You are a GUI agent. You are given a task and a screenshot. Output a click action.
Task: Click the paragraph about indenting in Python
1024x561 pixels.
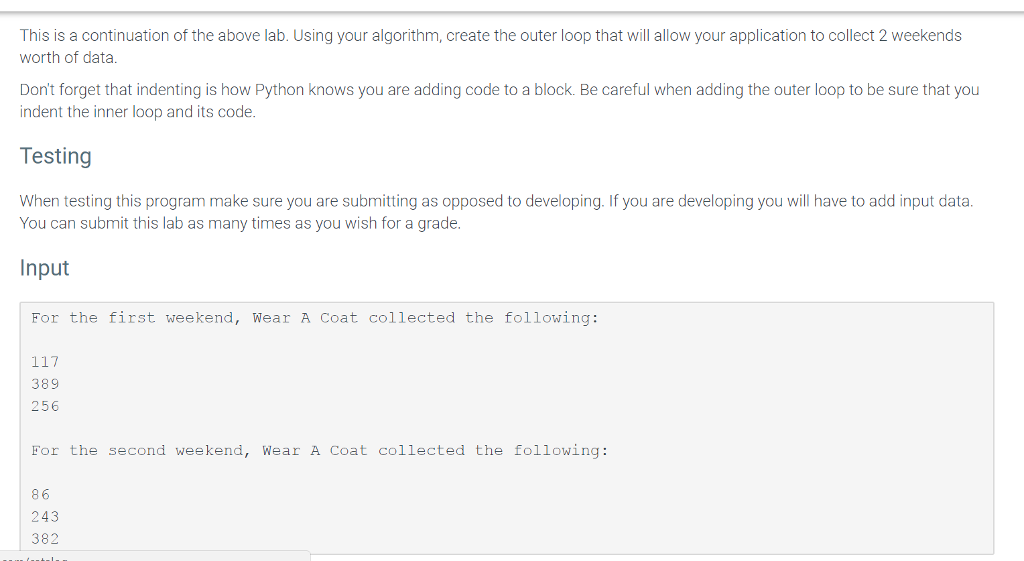pos(499,90)
